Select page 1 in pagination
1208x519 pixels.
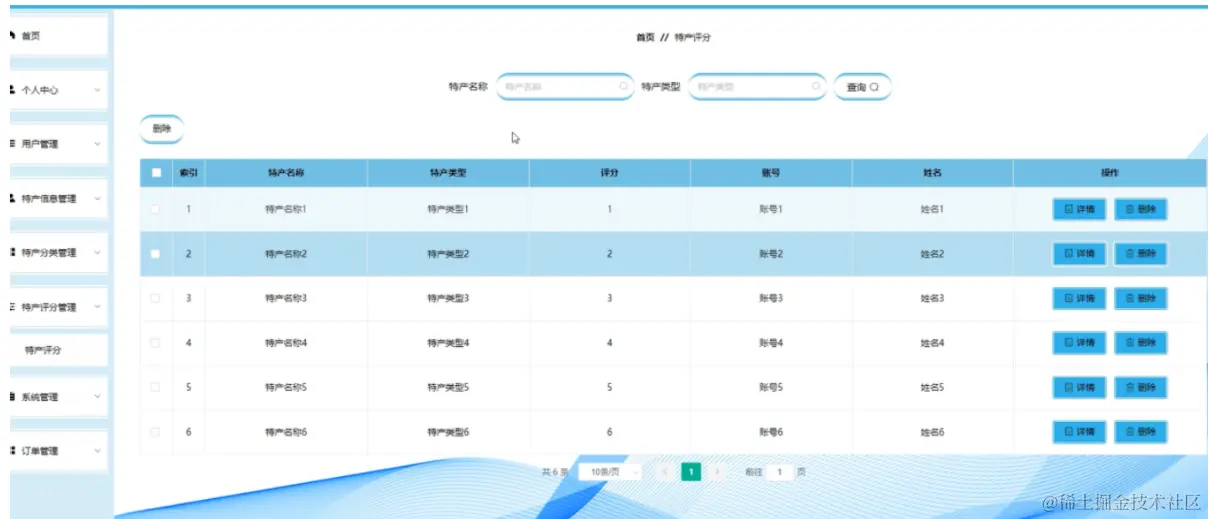point(690,471)
